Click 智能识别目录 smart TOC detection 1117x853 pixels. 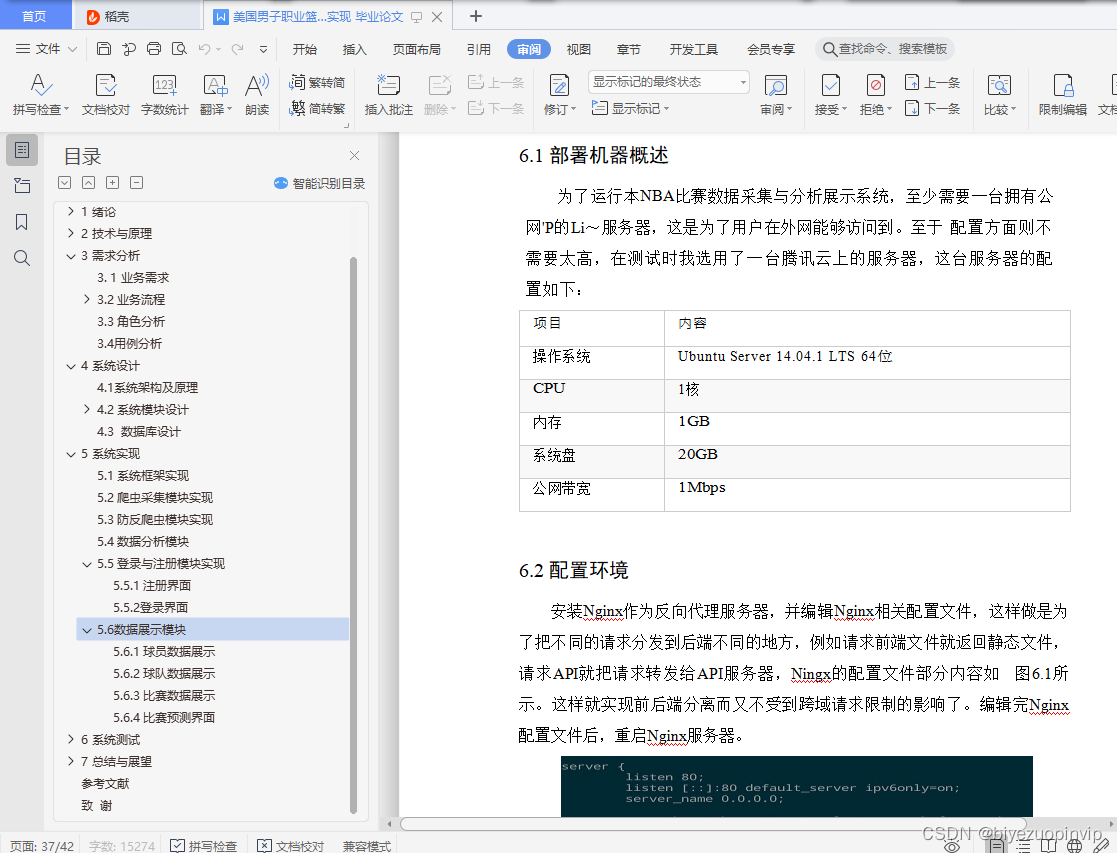coord(320,184)
